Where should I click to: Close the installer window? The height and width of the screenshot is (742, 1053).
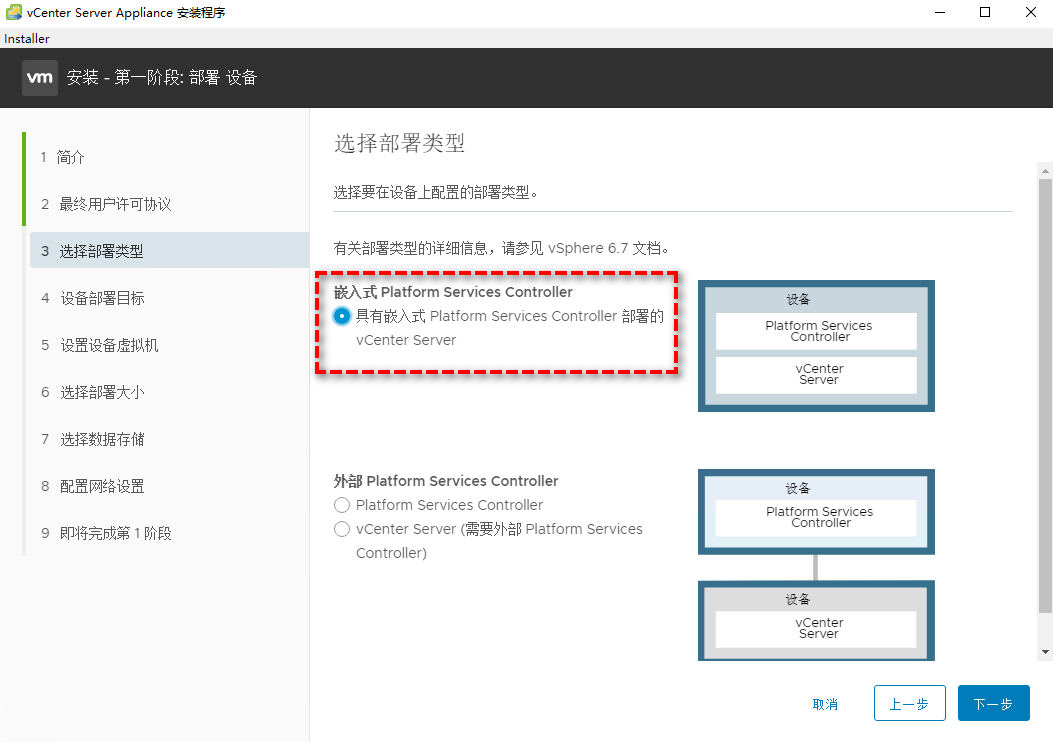coord(1031,12)
